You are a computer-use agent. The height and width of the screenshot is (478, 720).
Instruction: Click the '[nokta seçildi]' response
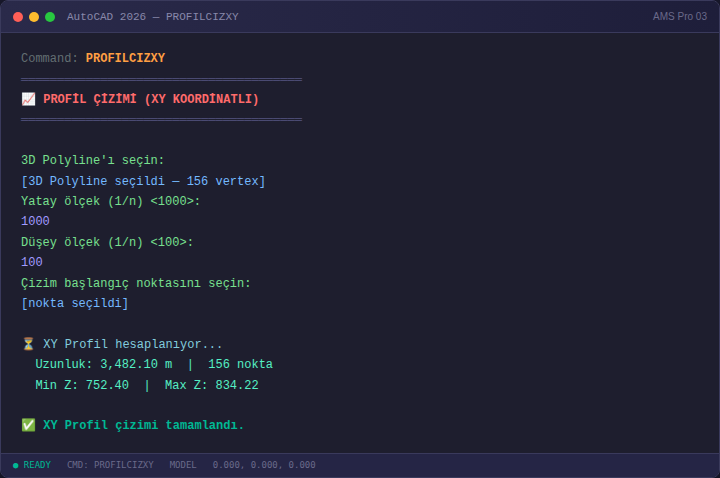pyautogui.click(x=75, y=303)
